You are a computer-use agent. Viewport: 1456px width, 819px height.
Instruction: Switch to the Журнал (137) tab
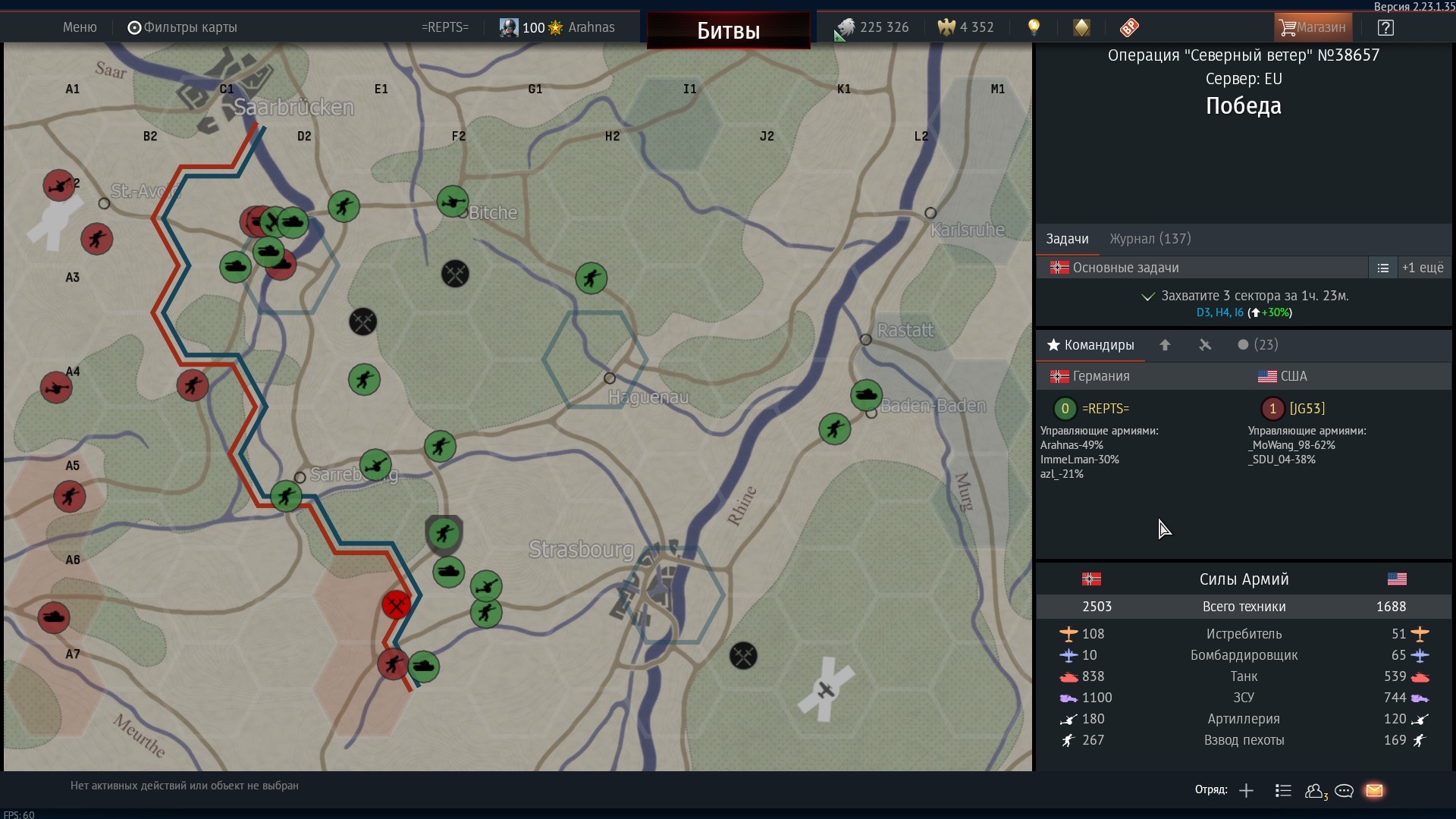(1150, 239)
